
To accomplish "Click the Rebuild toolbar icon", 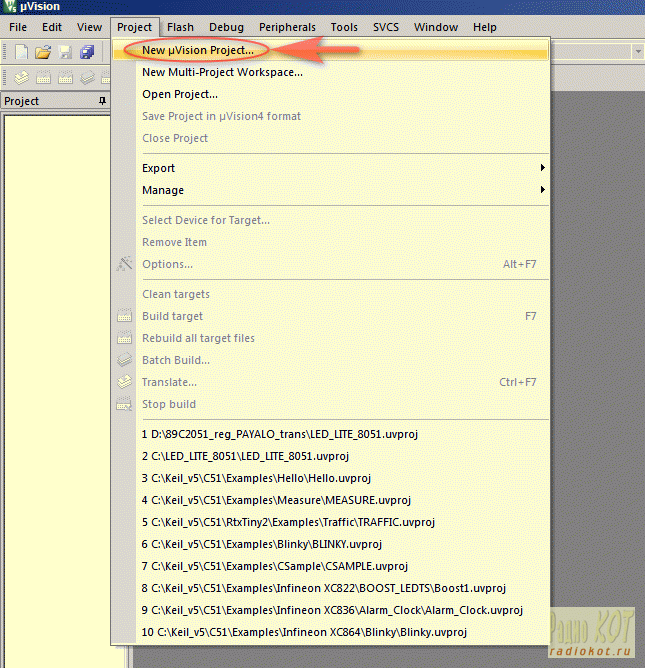I will coord(65,78).
